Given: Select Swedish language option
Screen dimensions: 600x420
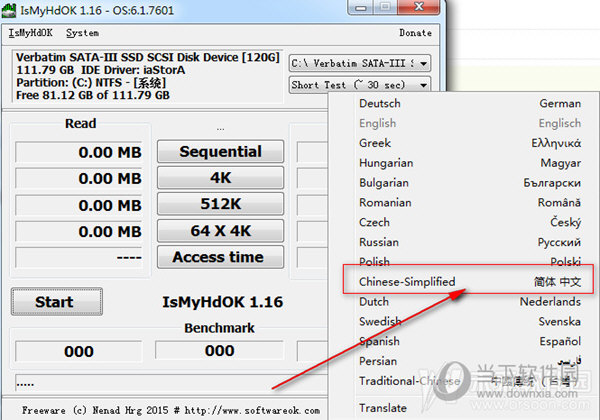Looking at the screenshot, I should (x=470, y=321).
